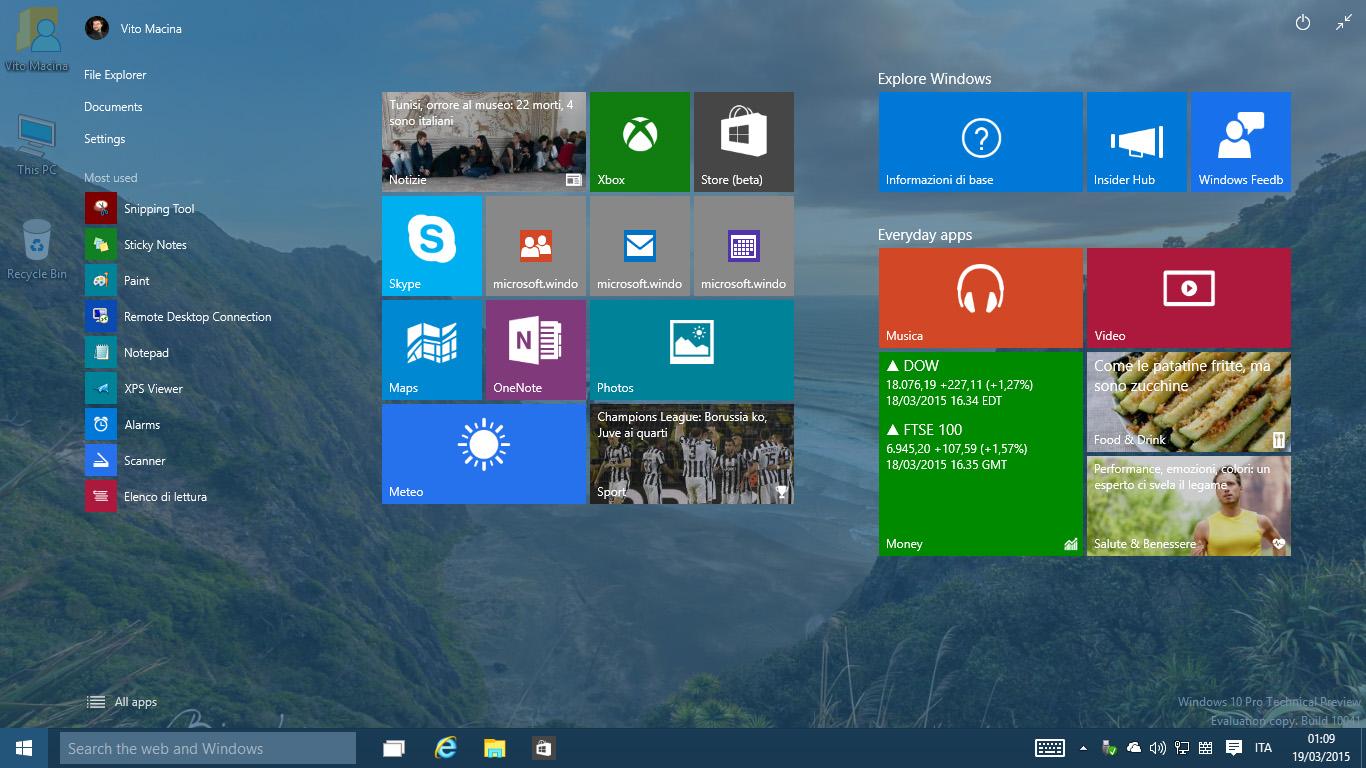
Task: Open the Sport Champions League tile
Action: [x=692, y=454]
